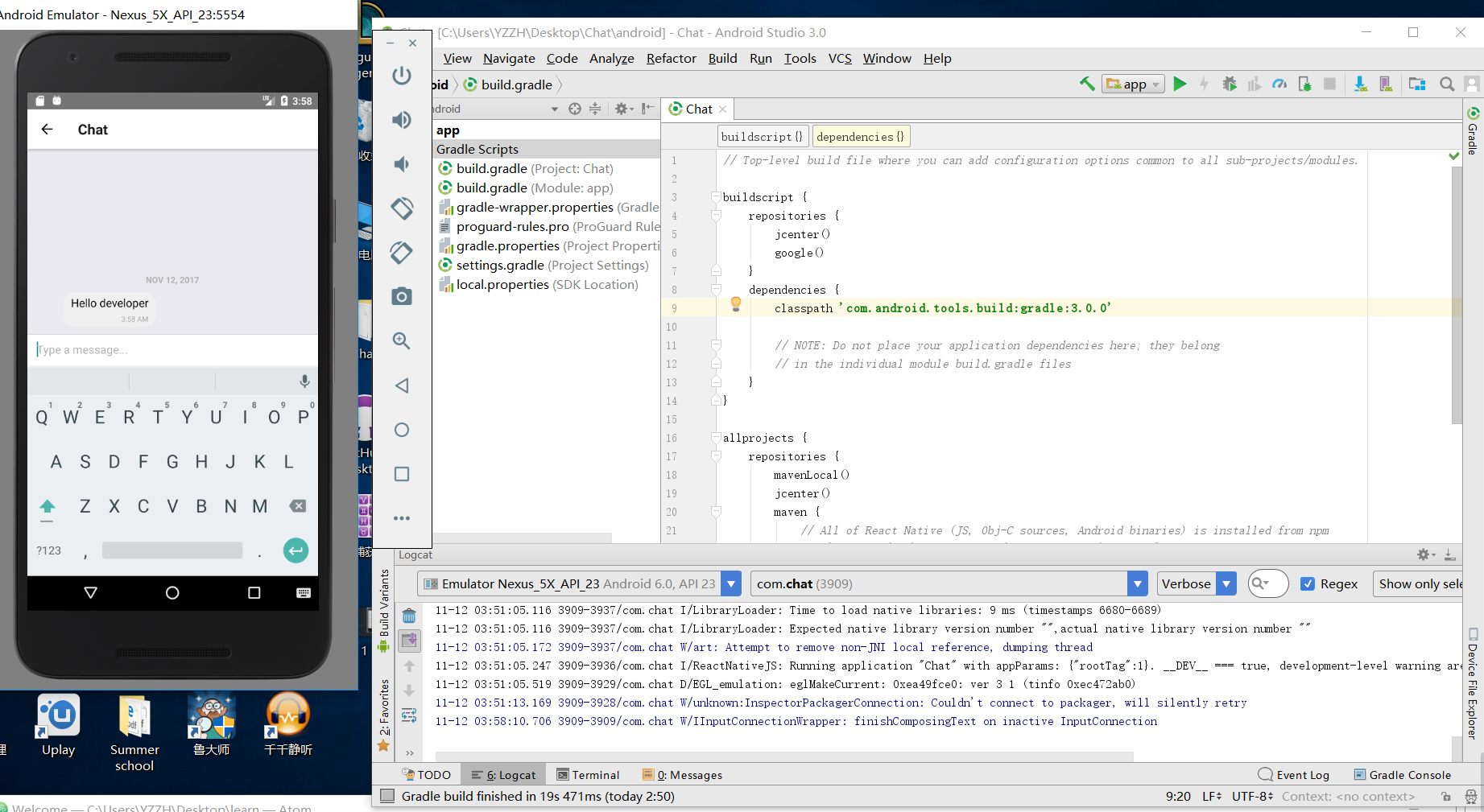The height and width of the screenshot is (812, 1484).
Task: Take an emulator screenshot with the camera icon
Action: pos(402,296)
